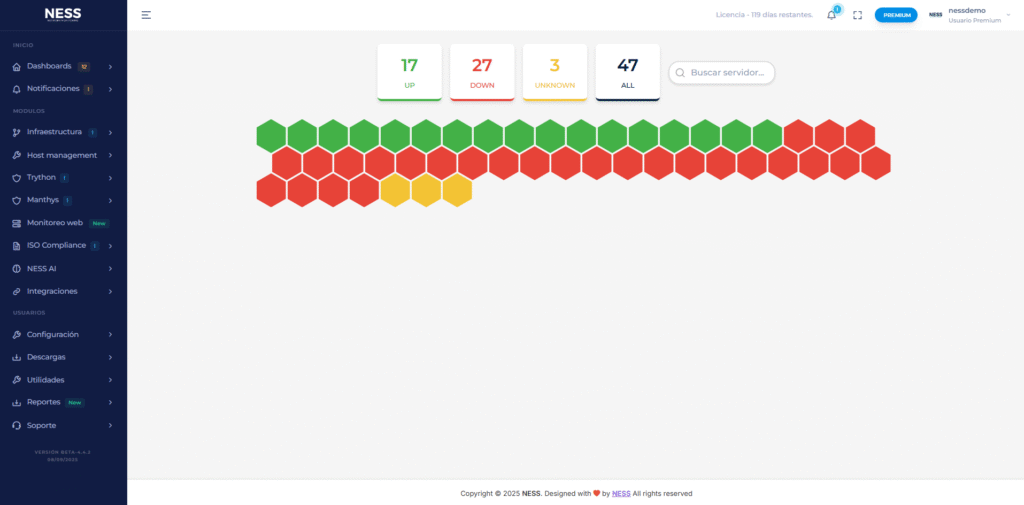Click the Soporte headset icon
Image resolution: width=1024 pixels, height=505 pixels.
click(x=16, y=425)
